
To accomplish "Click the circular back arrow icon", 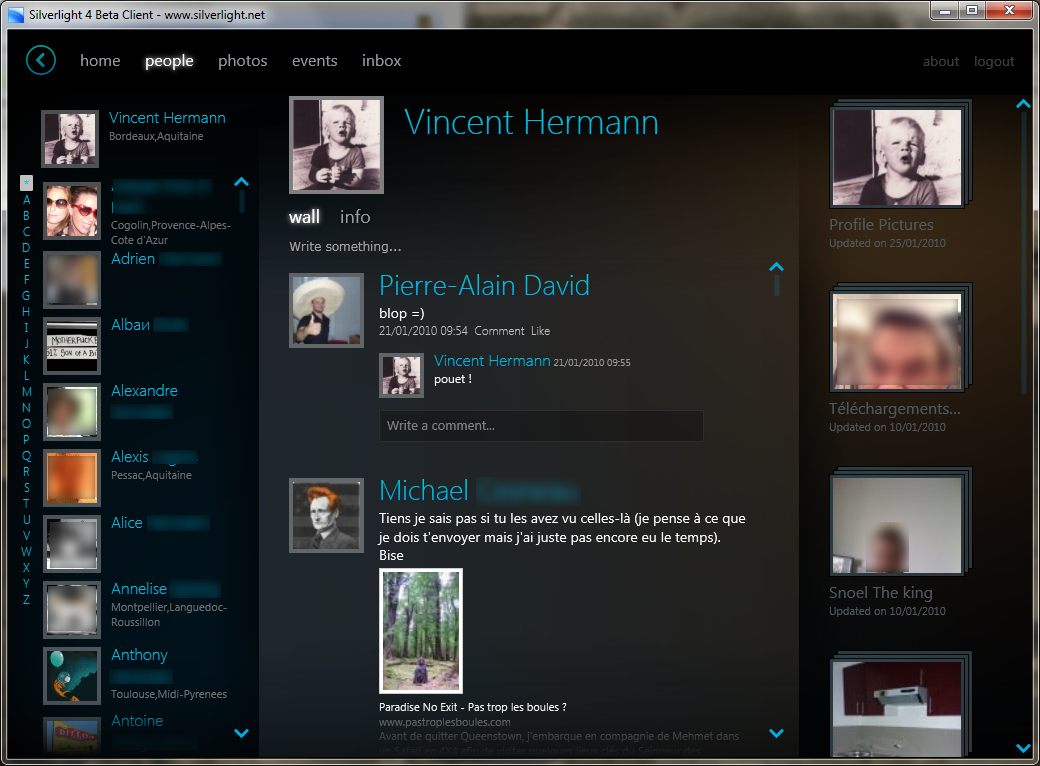I will (41, 60).
